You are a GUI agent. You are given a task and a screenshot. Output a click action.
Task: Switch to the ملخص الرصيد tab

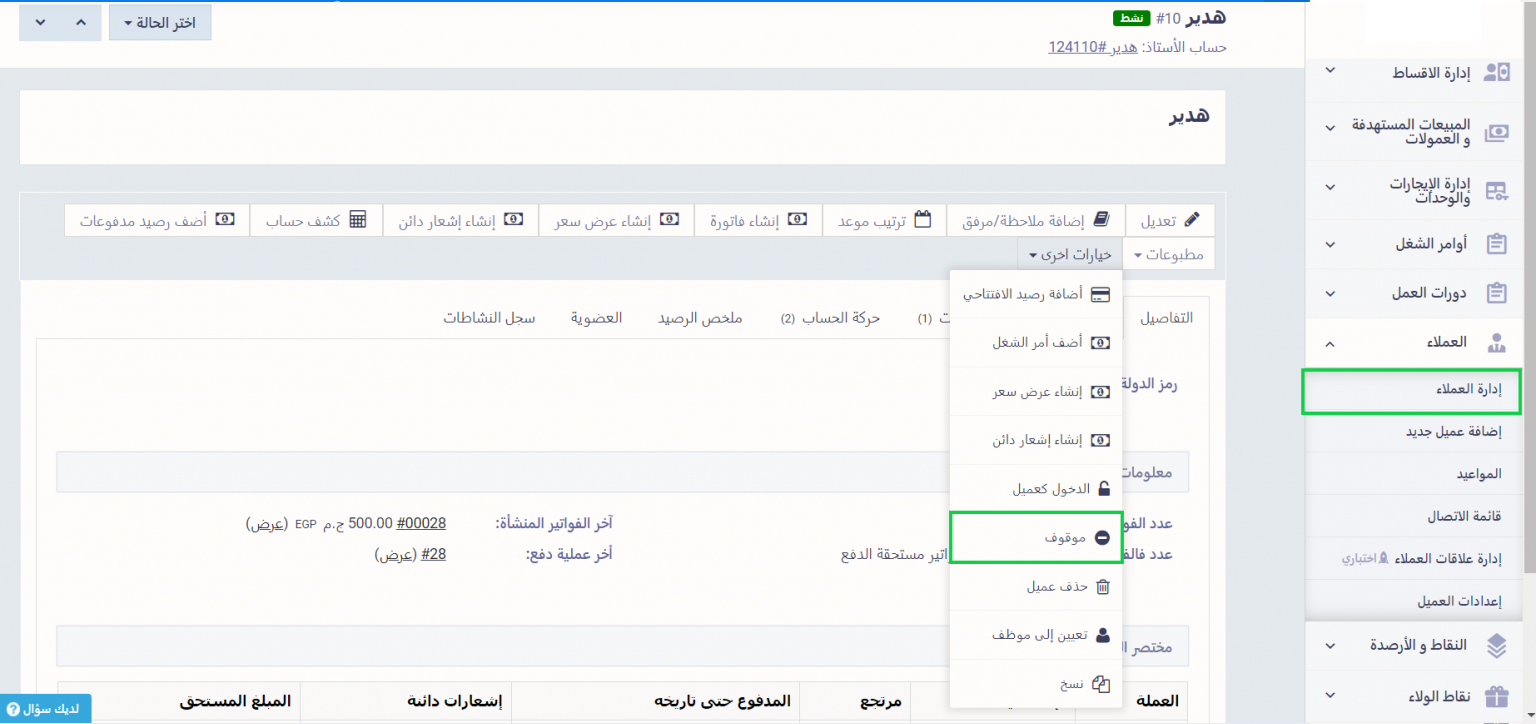click(699, 318)
